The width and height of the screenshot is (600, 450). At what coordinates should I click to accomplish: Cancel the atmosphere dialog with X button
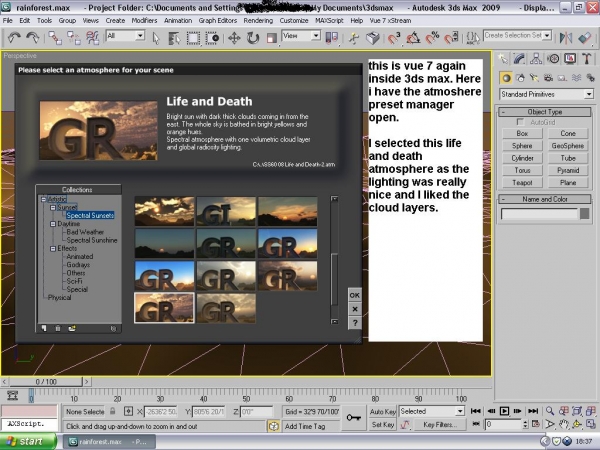coord(355,309)
